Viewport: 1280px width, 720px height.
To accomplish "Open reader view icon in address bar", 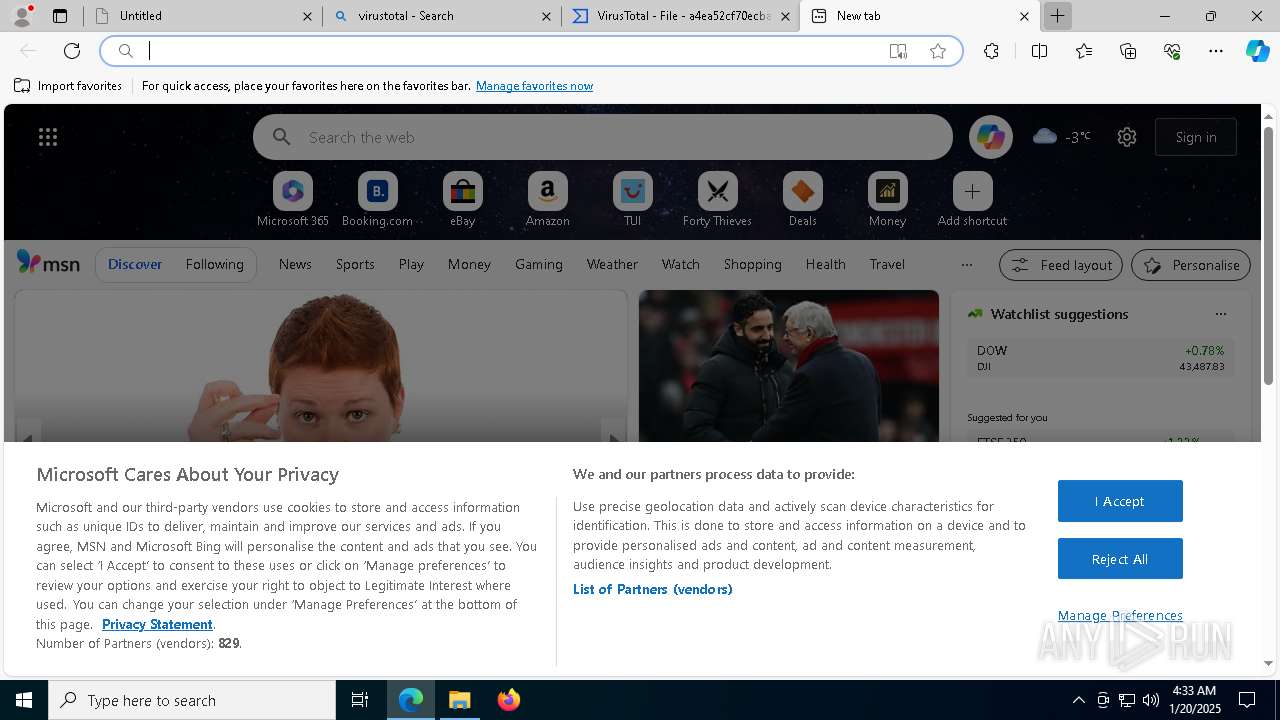I will coord(898,51).
